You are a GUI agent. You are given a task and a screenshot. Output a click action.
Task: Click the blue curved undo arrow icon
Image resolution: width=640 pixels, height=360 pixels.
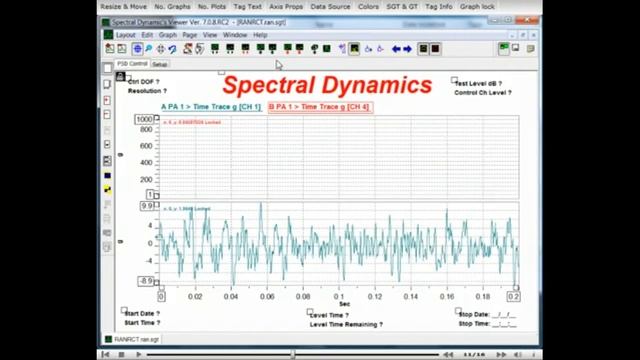(172, 49)
